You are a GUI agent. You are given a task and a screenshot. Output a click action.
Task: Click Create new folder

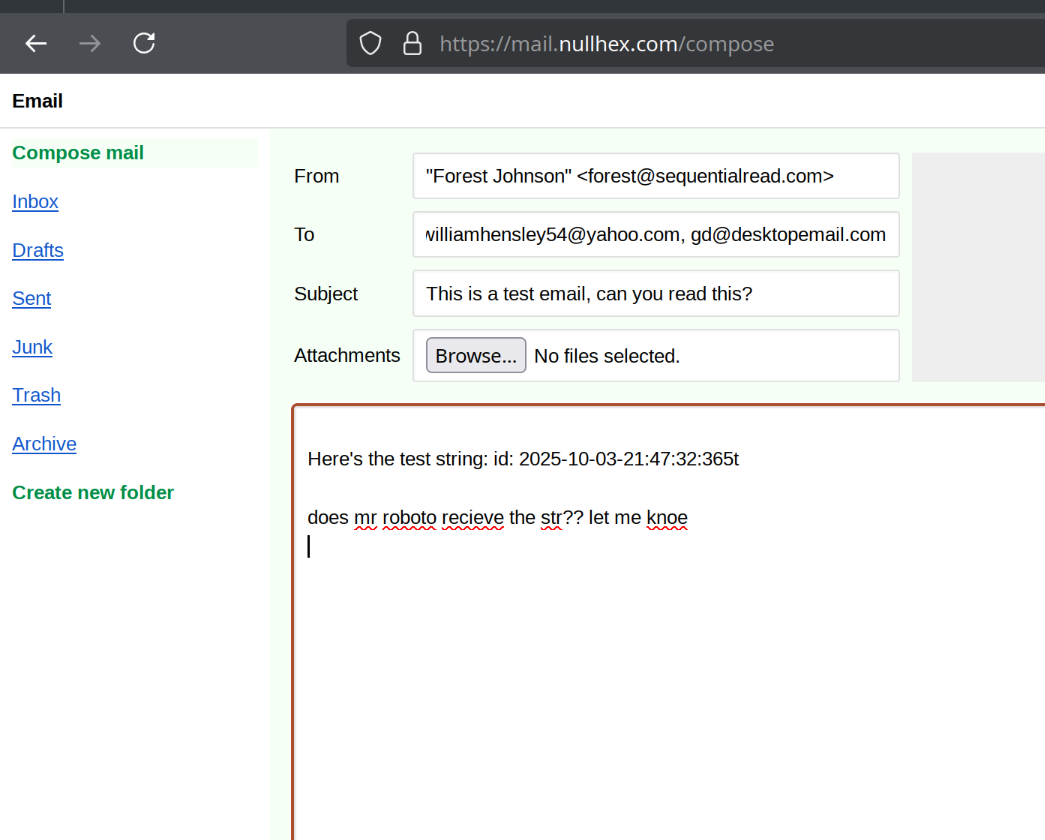[93, 492]
